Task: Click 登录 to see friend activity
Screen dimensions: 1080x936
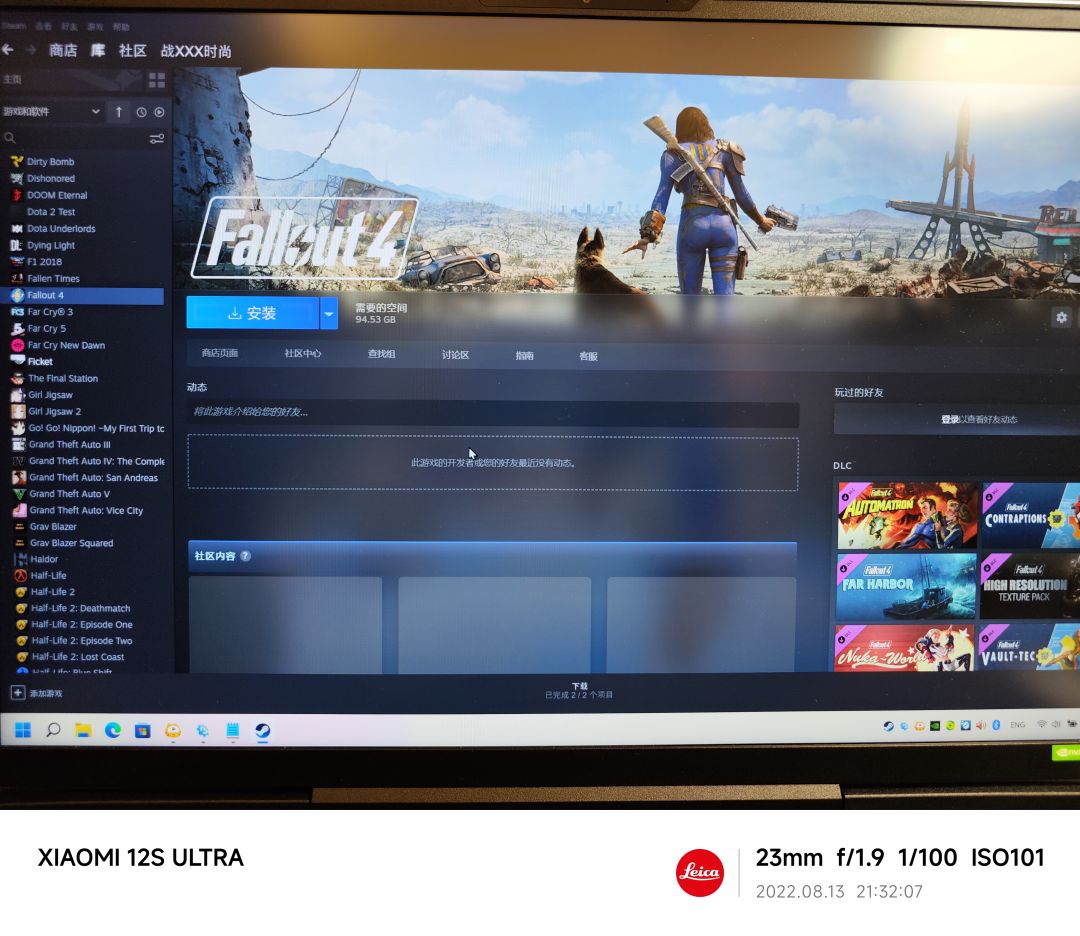Action: tap(950, 419)
